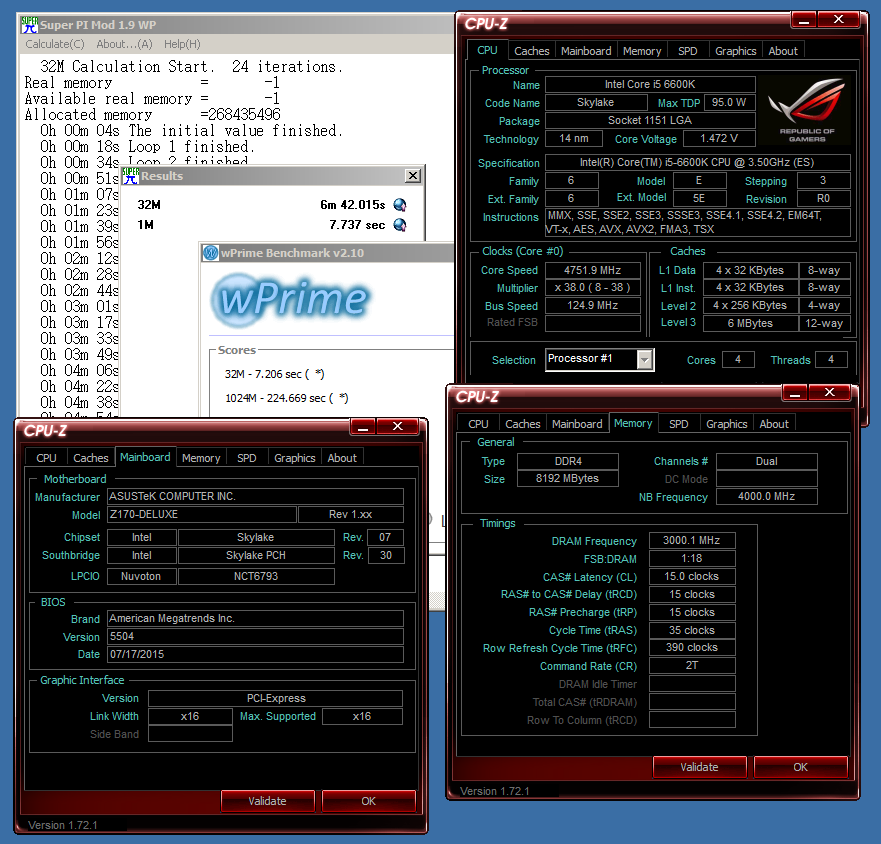This screenshot has height=844, width=881.
Task: Click the Core Speed 4751.9 MHz field
Action: pos(593,270)
